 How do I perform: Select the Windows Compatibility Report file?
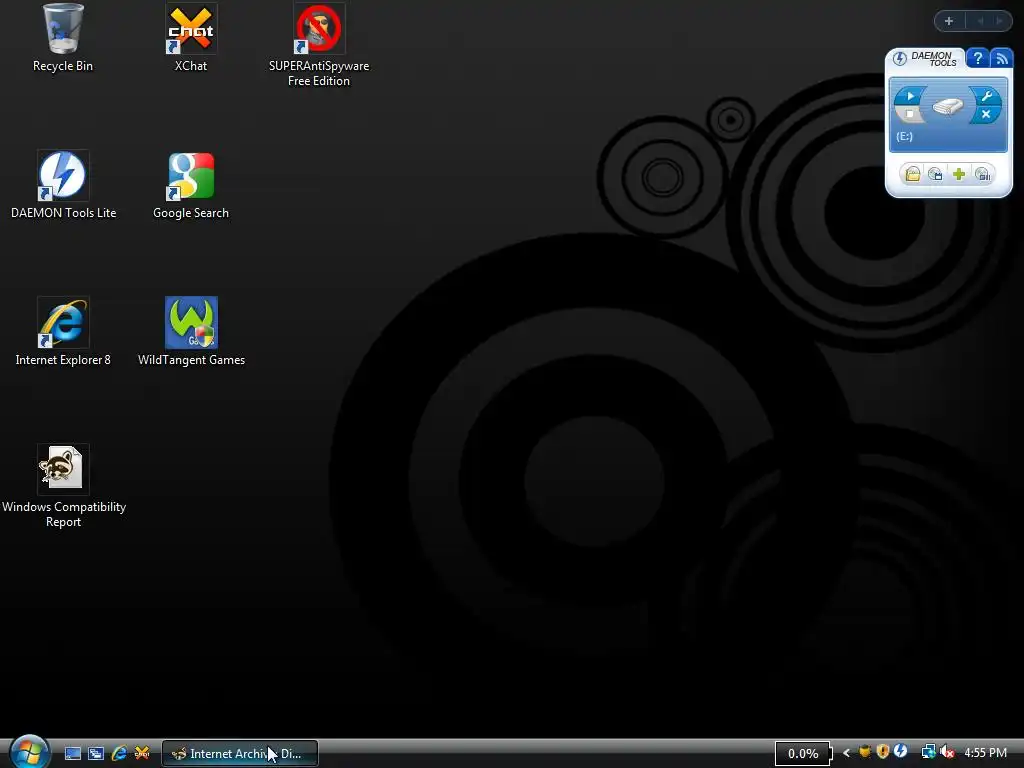[63, 487]
